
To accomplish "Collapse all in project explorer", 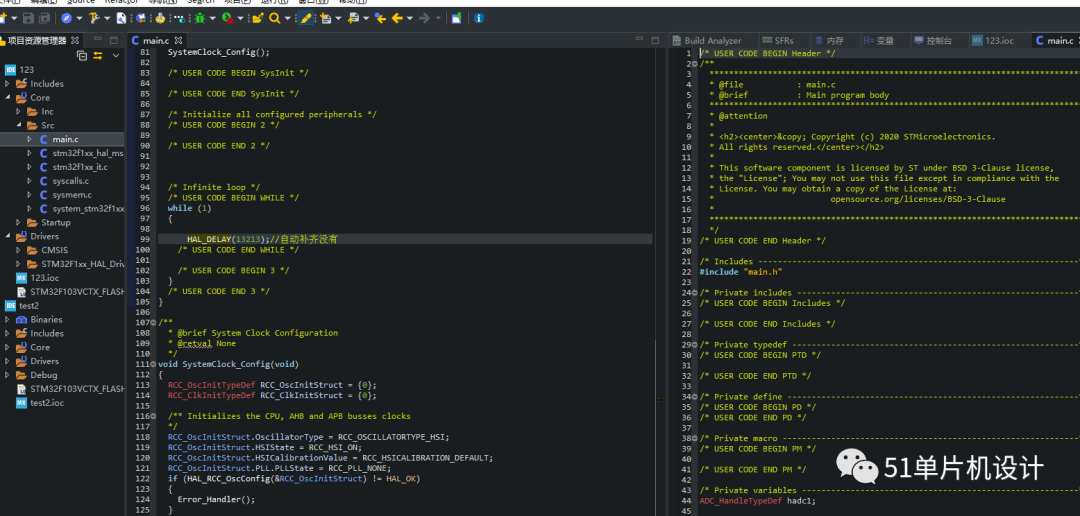I will click(82, 56).
